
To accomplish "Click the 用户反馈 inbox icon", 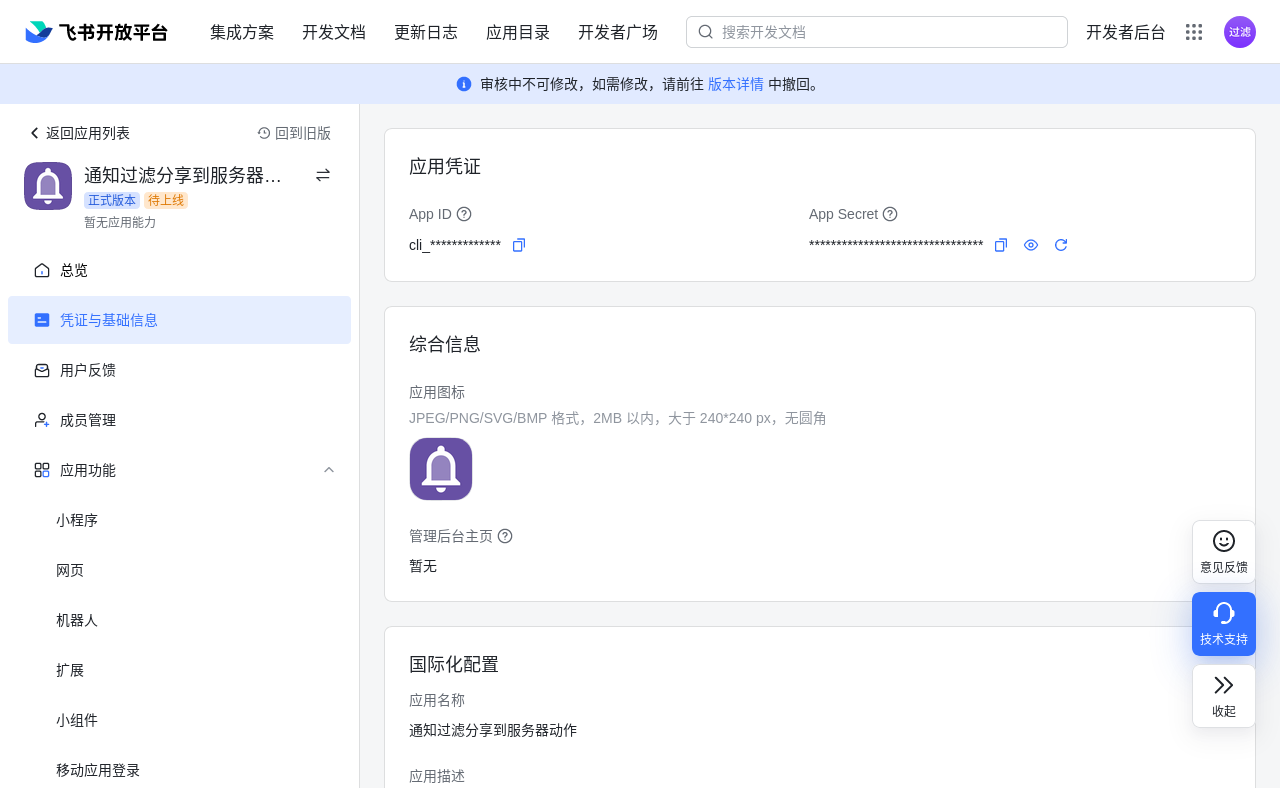I will [x=42, y=370].
